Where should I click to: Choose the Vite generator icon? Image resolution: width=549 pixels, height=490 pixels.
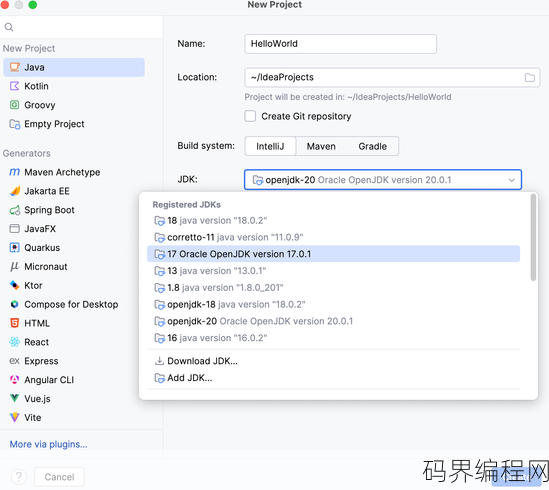(14, 417)
